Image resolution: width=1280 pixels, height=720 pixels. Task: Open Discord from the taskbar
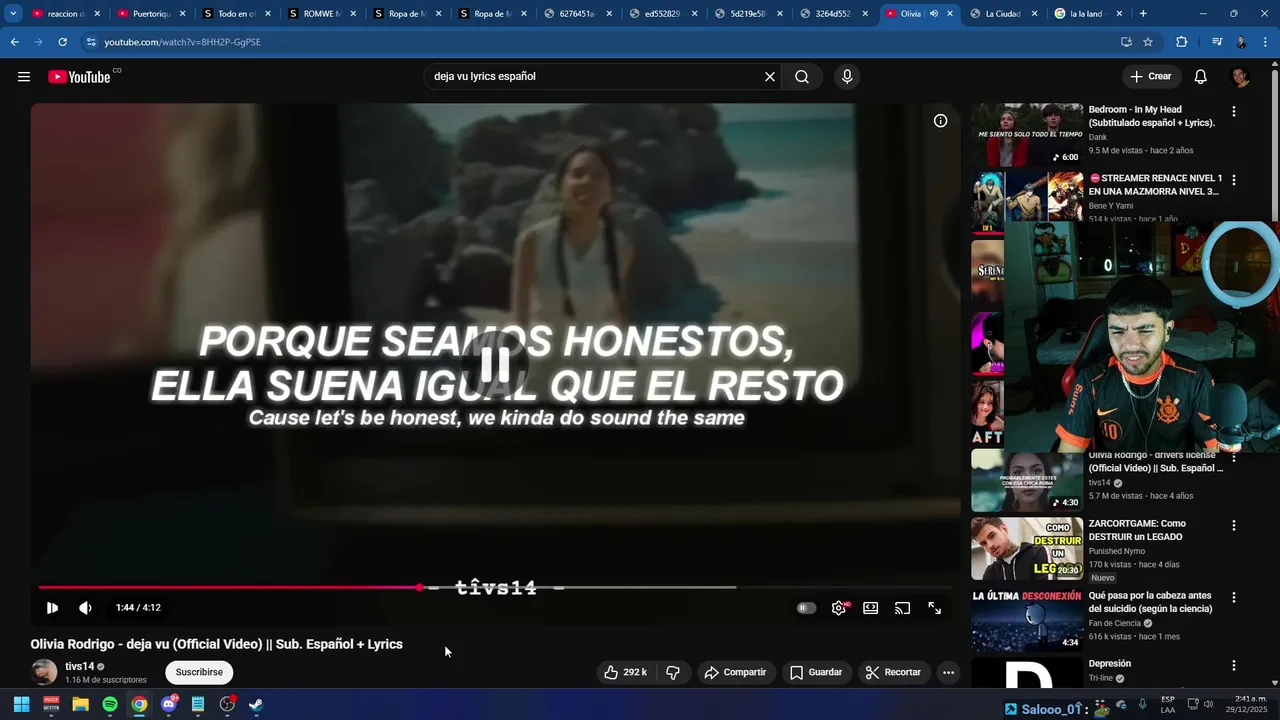(169, 705)
